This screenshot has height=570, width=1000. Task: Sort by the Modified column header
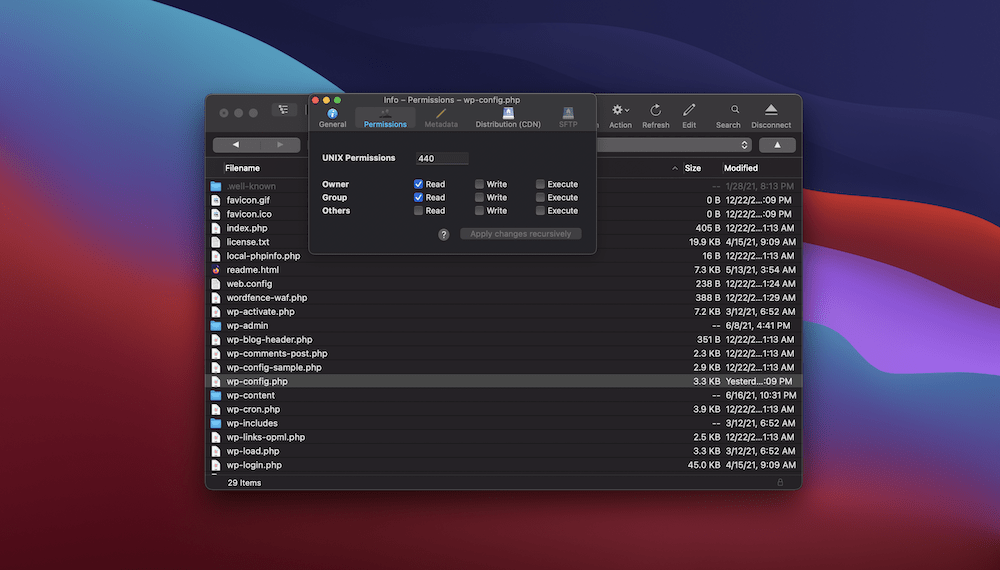coord(740,168)
